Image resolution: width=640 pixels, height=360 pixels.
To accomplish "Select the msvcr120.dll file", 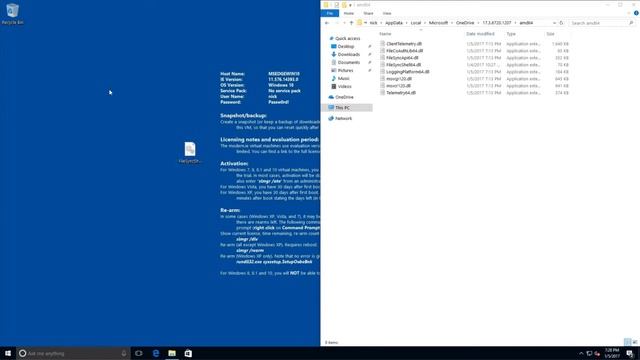I will (x=398, y=86).
